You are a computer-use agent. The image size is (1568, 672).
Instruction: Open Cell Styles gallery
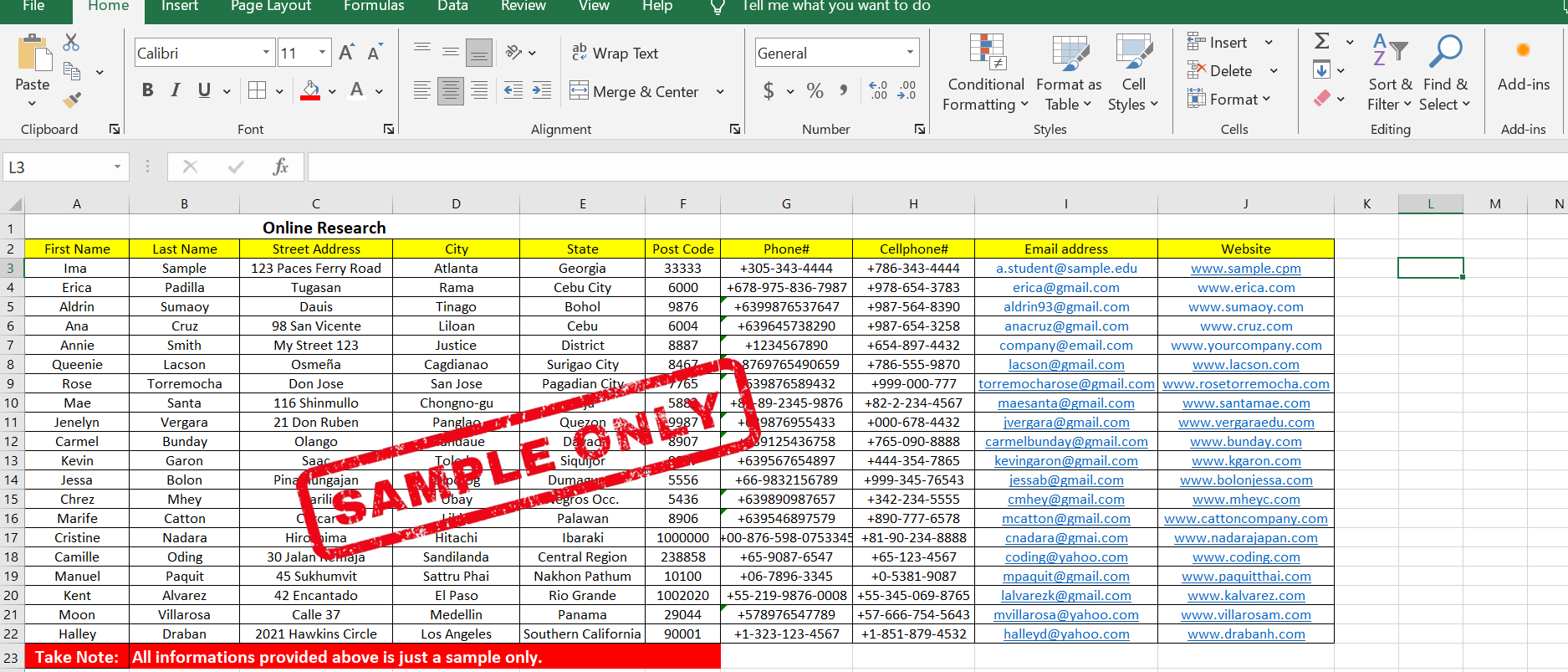(x=1133, y=74)
